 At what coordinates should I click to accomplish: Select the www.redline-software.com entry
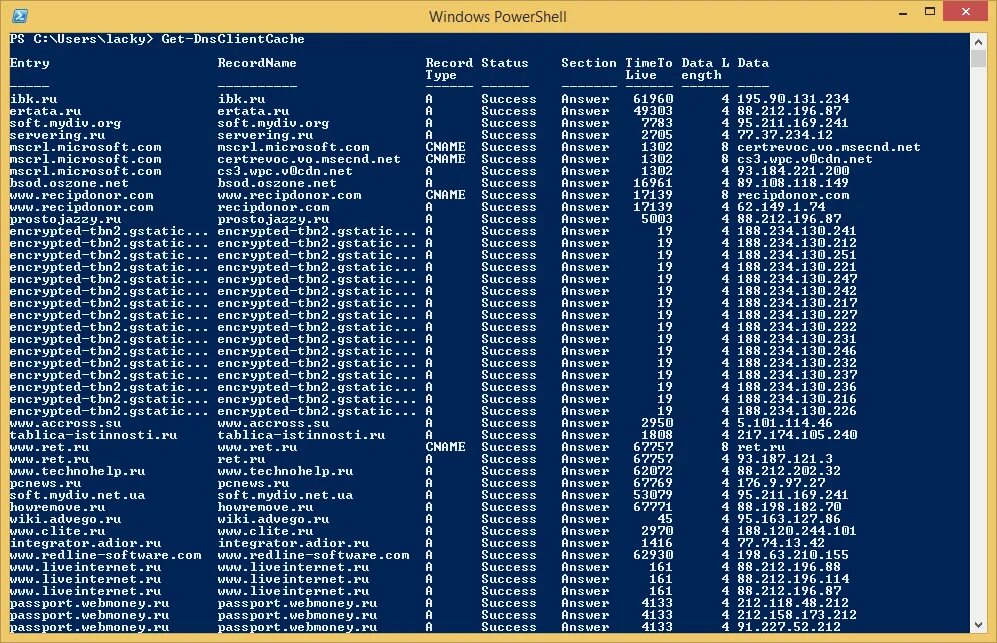[105, 556]
